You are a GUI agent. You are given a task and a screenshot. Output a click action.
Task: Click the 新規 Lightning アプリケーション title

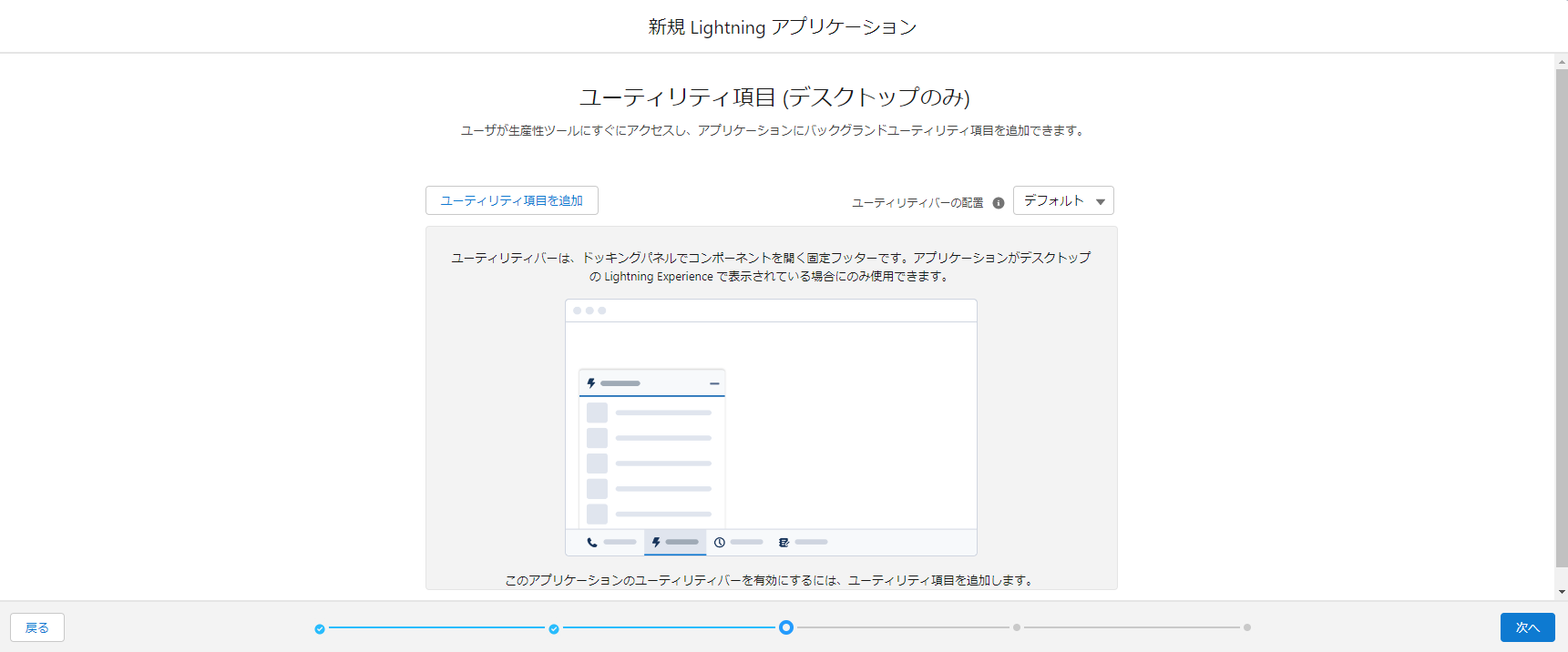(783, 27)
